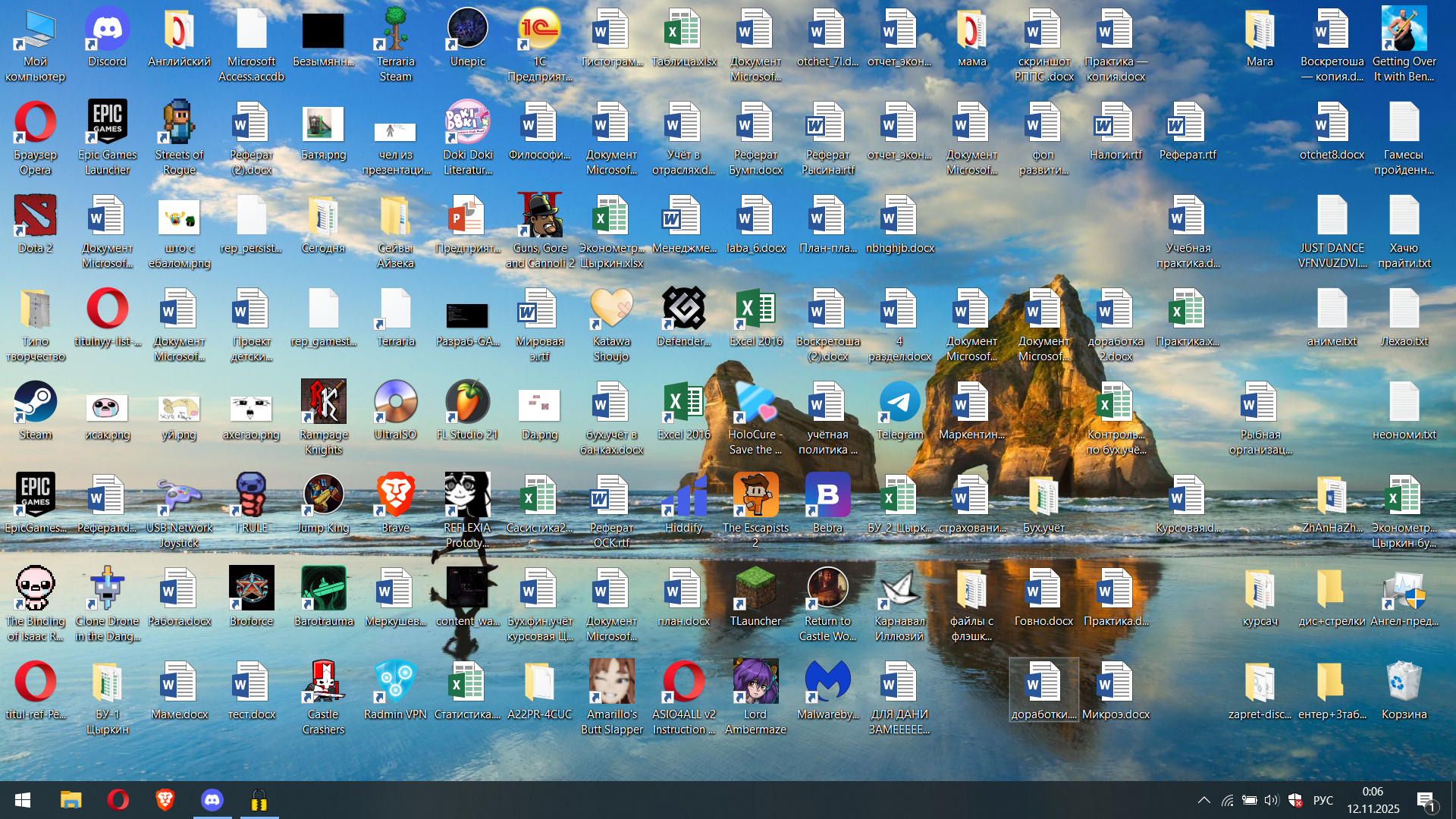Select the Radmin VPN icon
1456x819 pixels.
click(396, 691)
